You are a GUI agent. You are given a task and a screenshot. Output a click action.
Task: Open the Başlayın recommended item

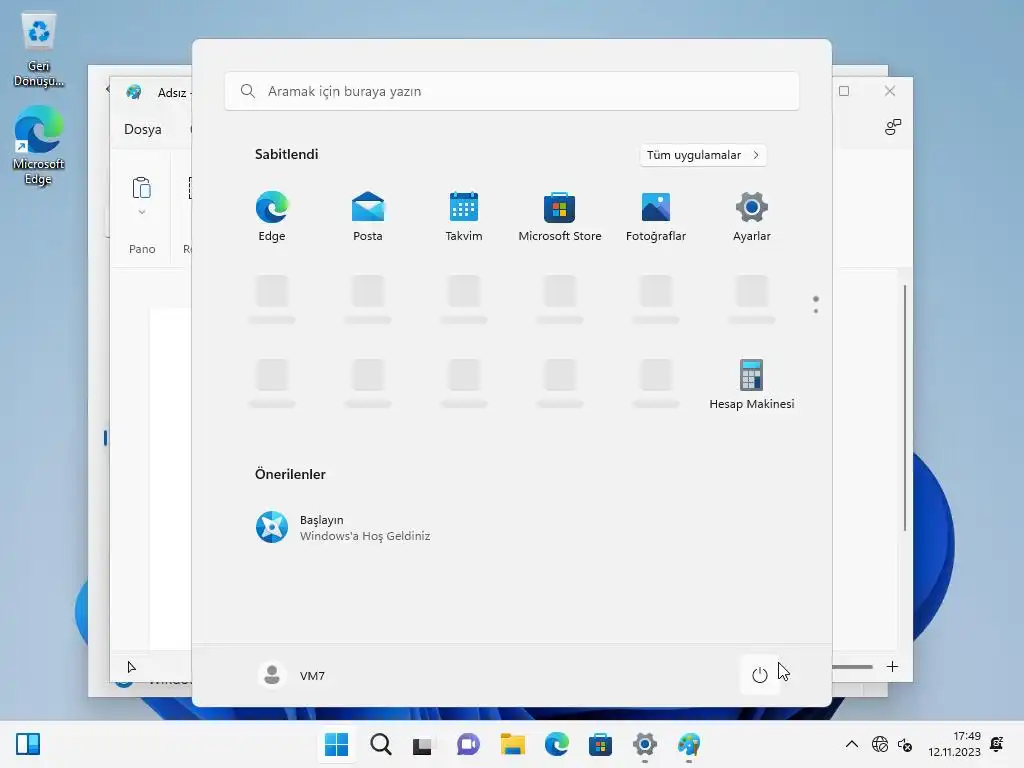(344, 527)
